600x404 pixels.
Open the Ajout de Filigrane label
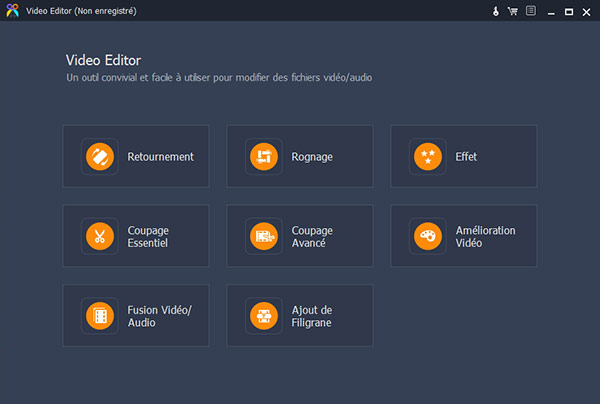(312, 316)
